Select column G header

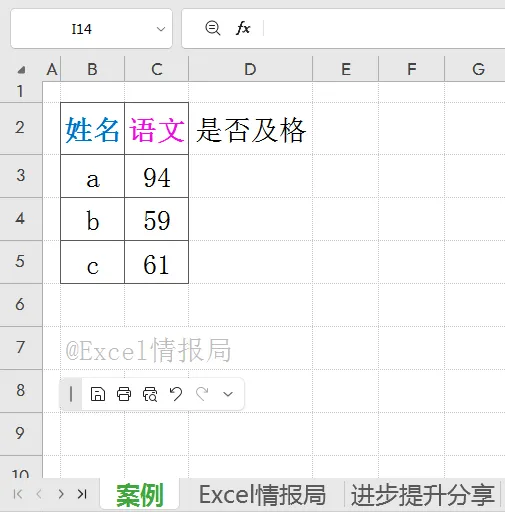(x=475, y=69)
